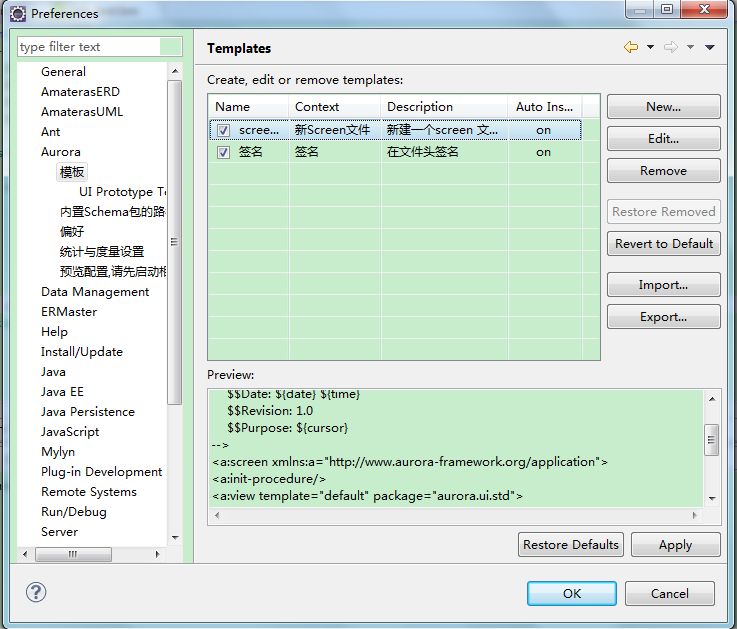The height and width of the screenshot is (629, 737).
Task: Click the forward navigation arrow icon
Action: coord(671,48)
